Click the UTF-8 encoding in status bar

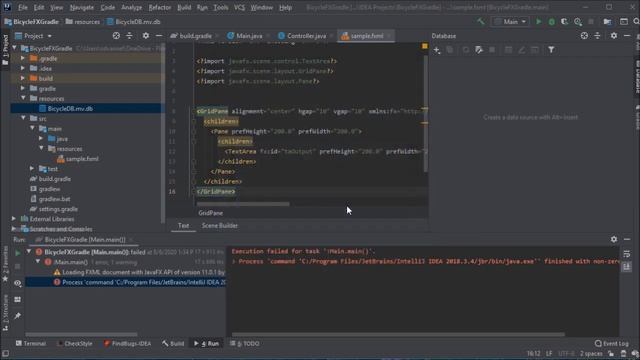pos(566,353)
